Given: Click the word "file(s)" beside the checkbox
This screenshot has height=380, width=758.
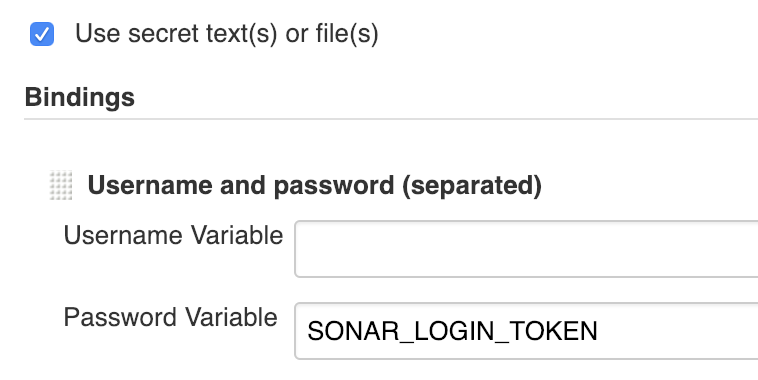Looking at the screenshot, I should (x=347, y=34).
